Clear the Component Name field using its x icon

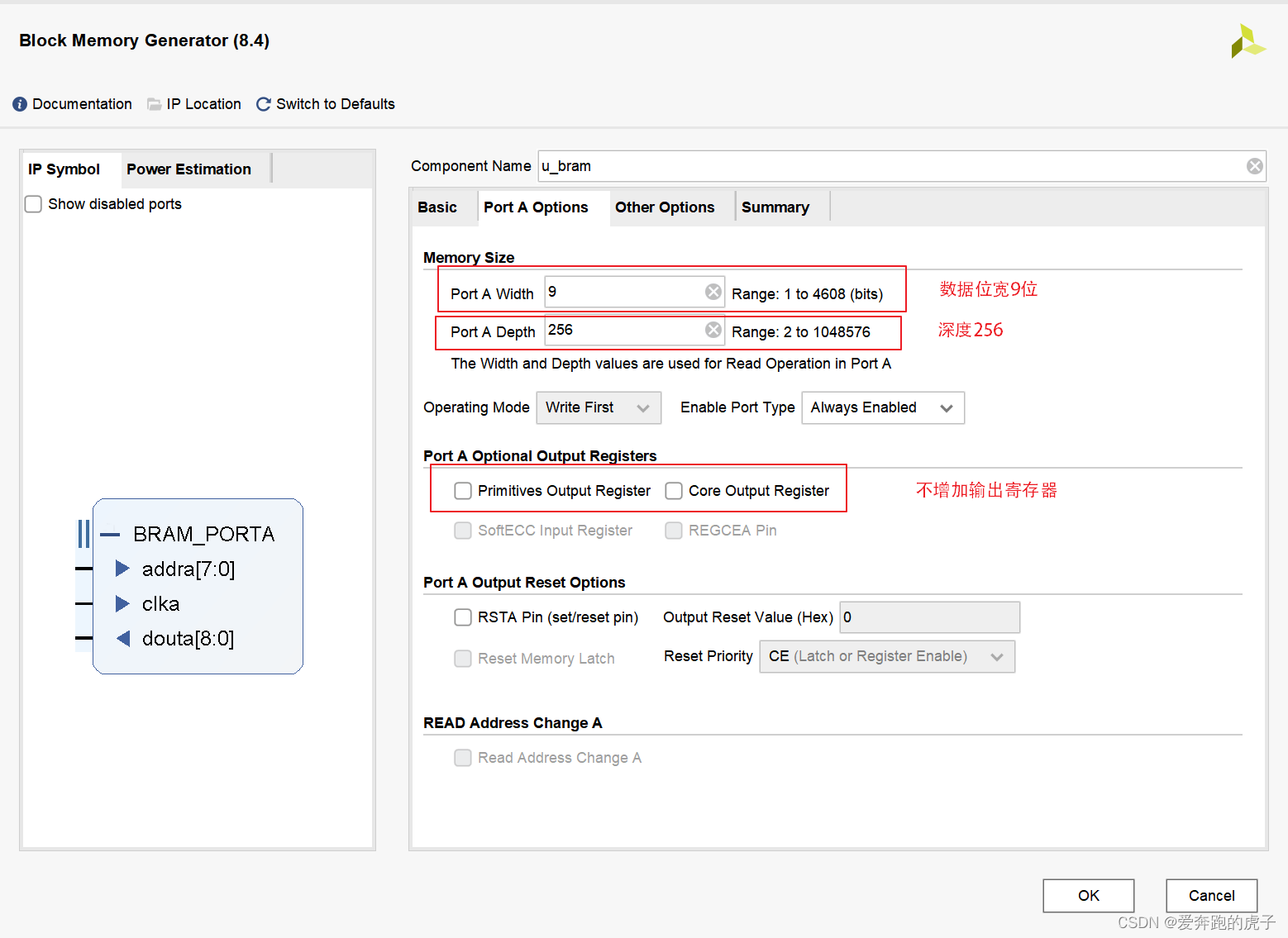click(x=1254, y=165)
